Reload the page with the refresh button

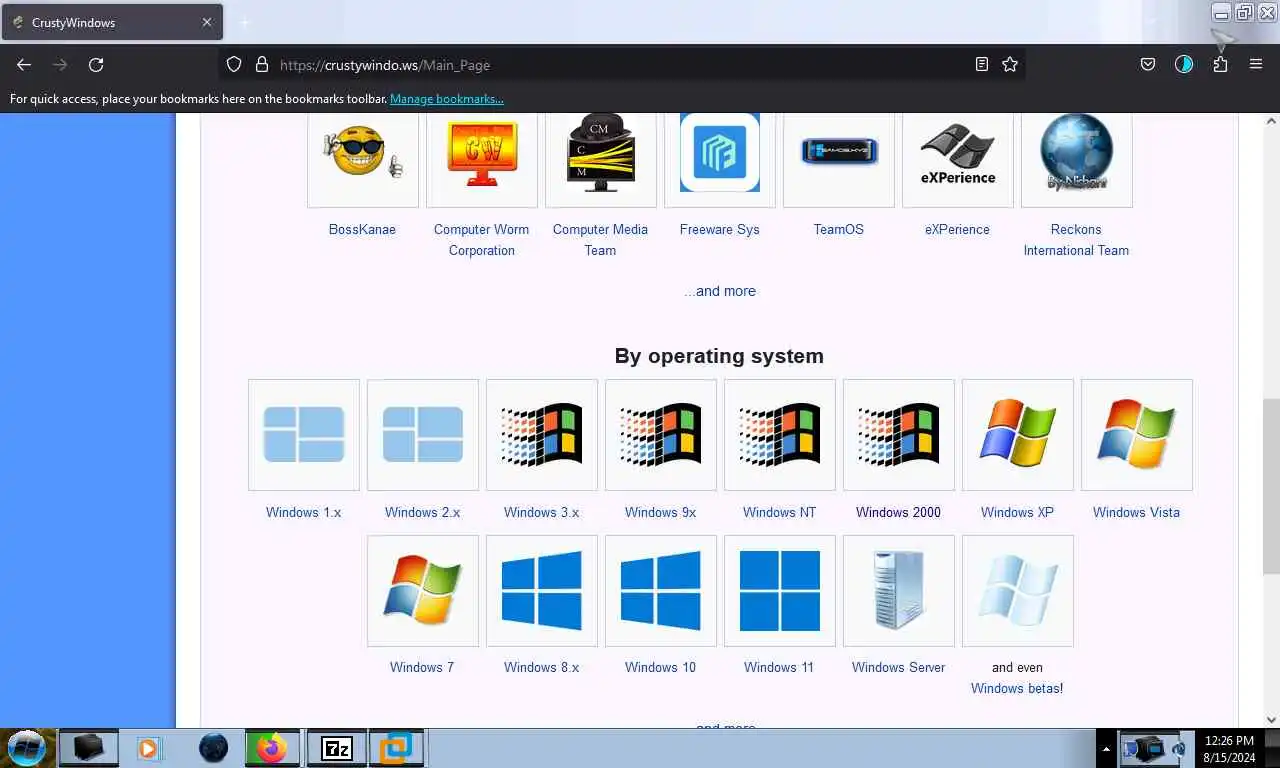click(x=96, y=65)
